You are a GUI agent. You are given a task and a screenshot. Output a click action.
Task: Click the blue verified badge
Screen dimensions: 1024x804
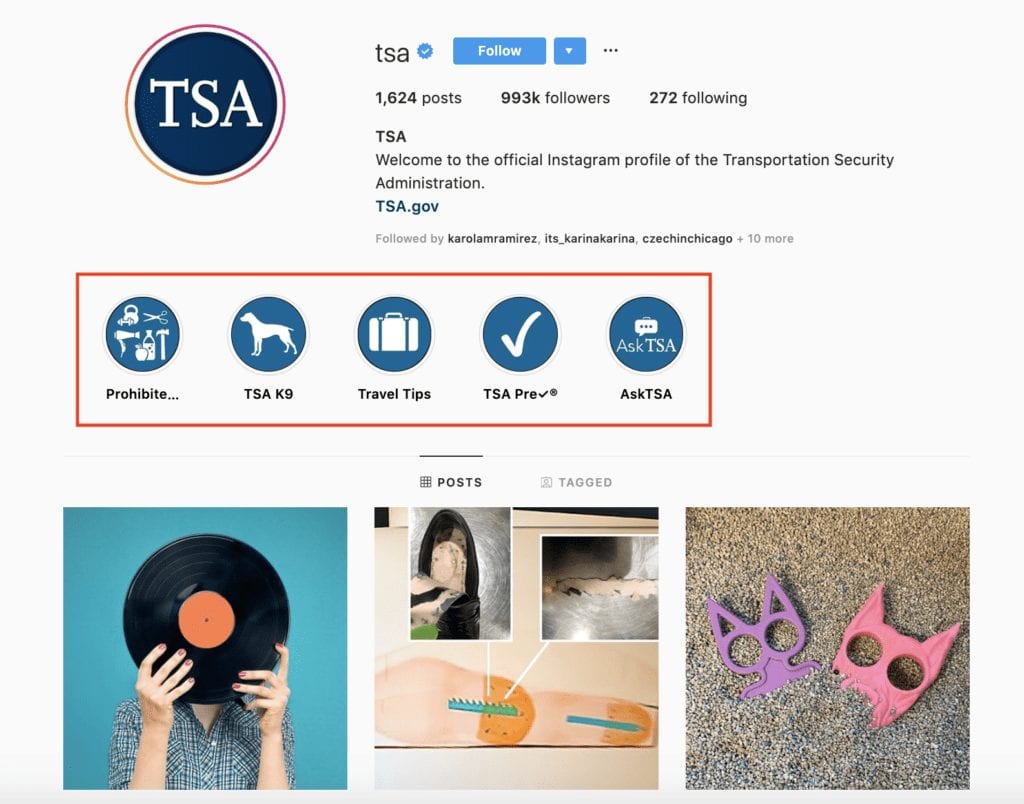point(425,51)
